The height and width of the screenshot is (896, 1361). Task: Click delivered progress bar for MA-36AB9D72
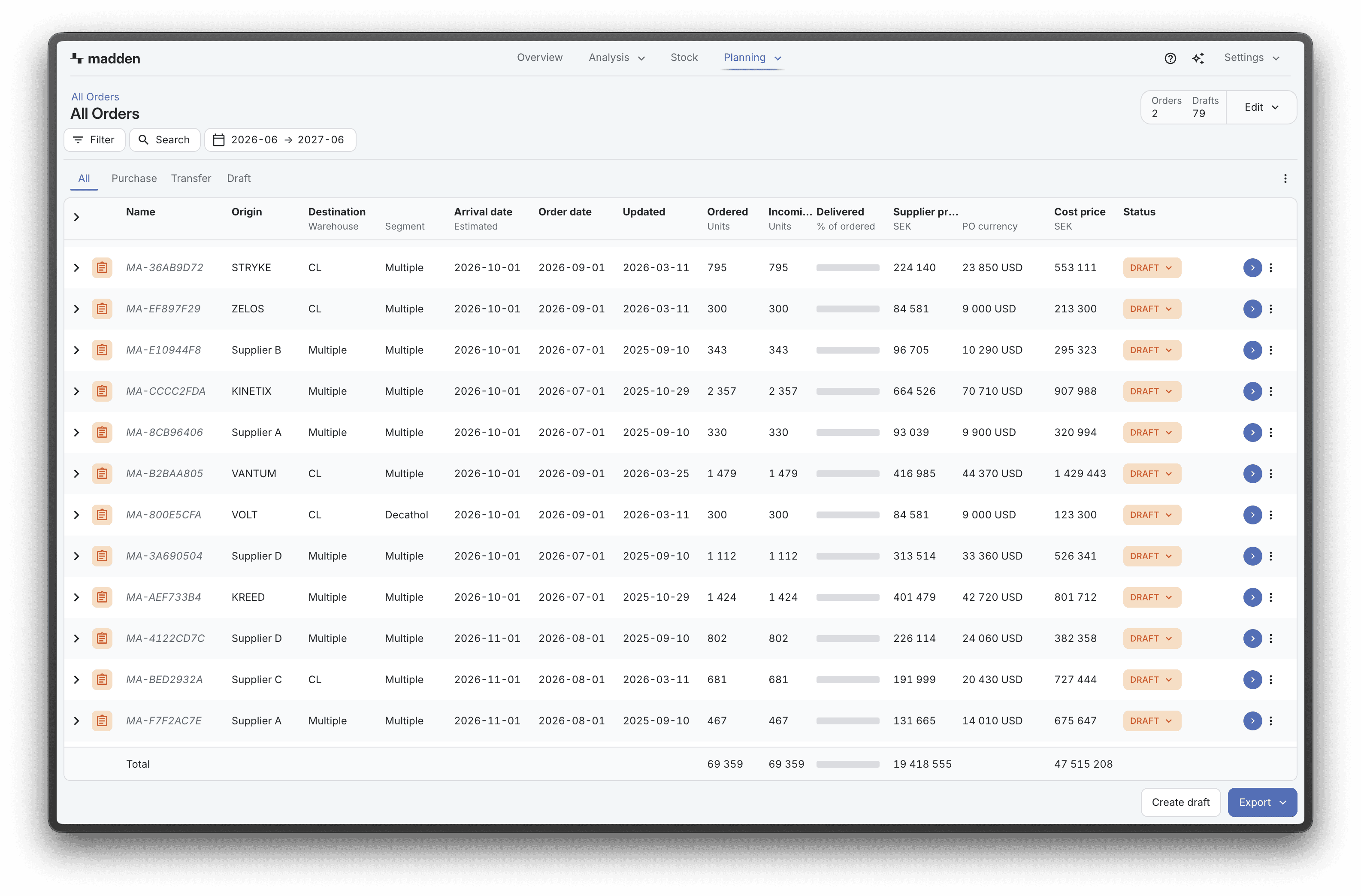point(847,268)
